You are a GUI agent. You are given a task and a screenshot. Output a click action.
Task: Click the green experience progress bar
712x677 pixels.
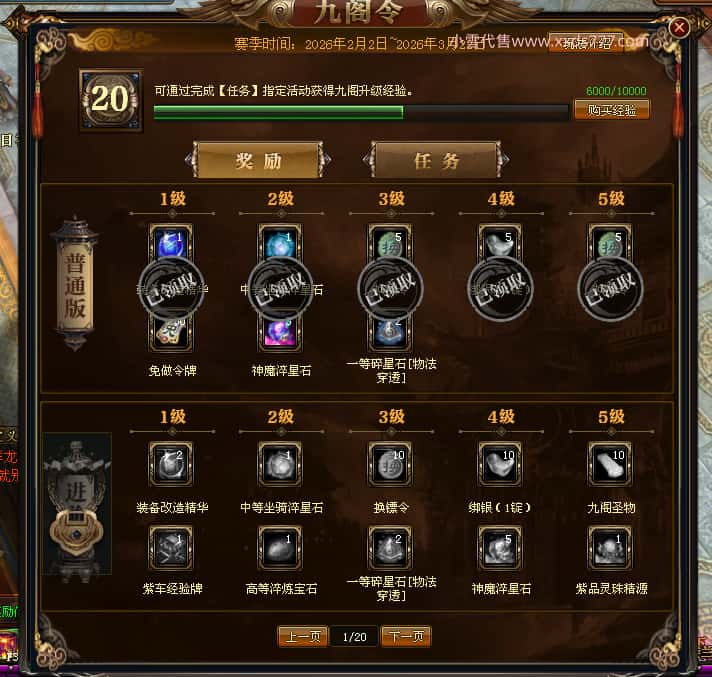[x=361, y=112]
